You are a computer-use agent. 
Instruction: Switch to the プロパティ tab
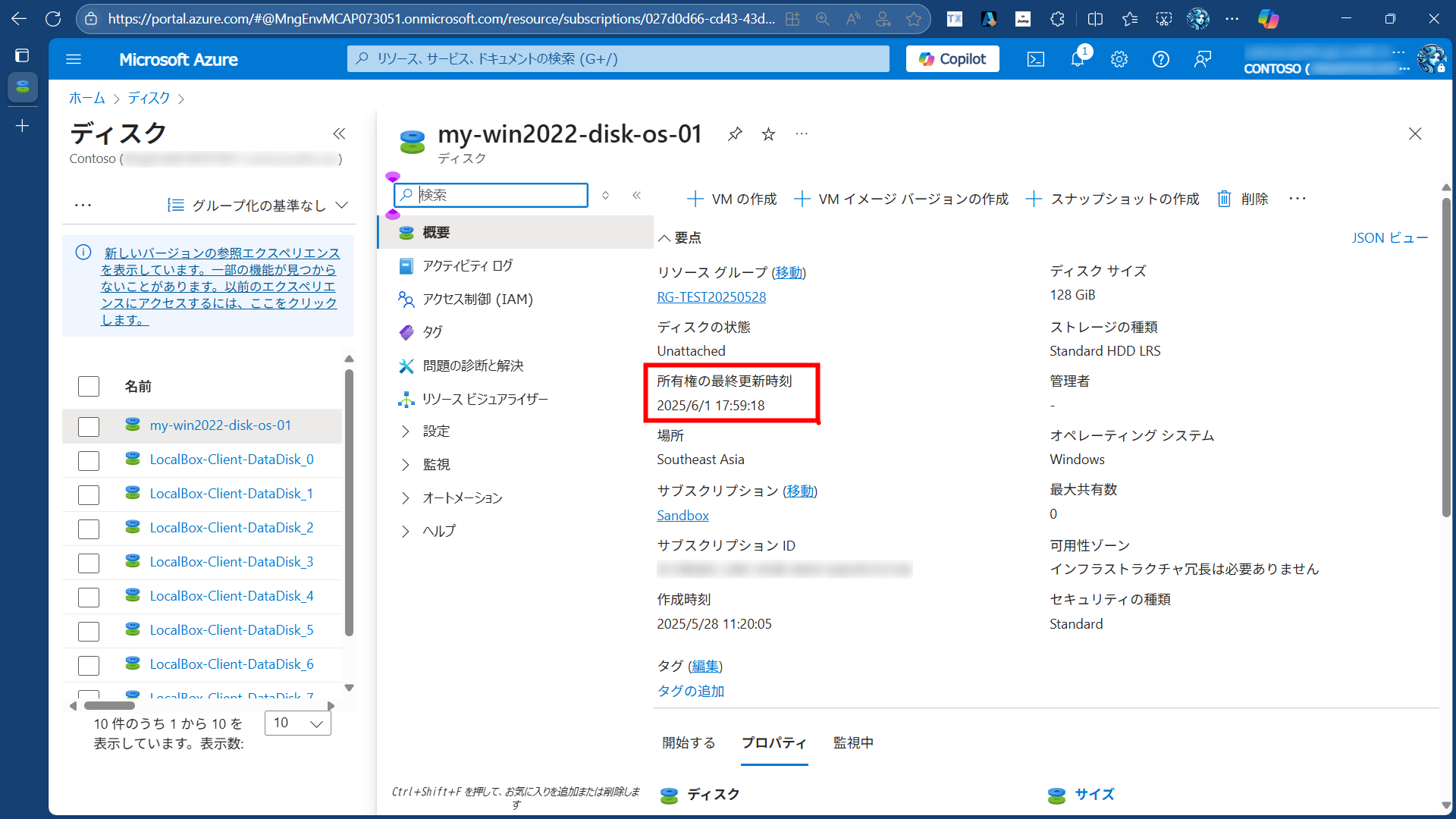pos(773,743)
